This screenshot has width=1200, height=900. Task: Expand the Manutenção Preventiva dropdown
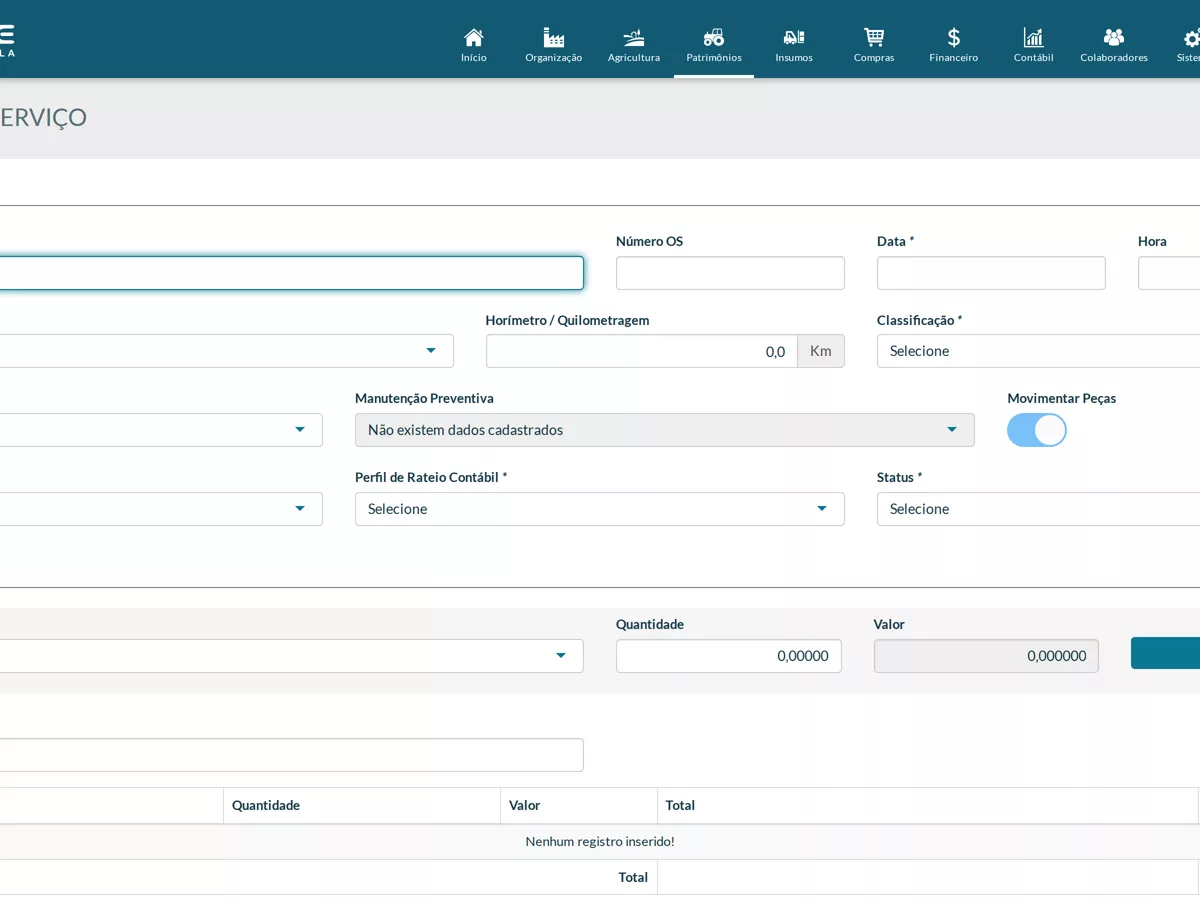coord(665,430)
